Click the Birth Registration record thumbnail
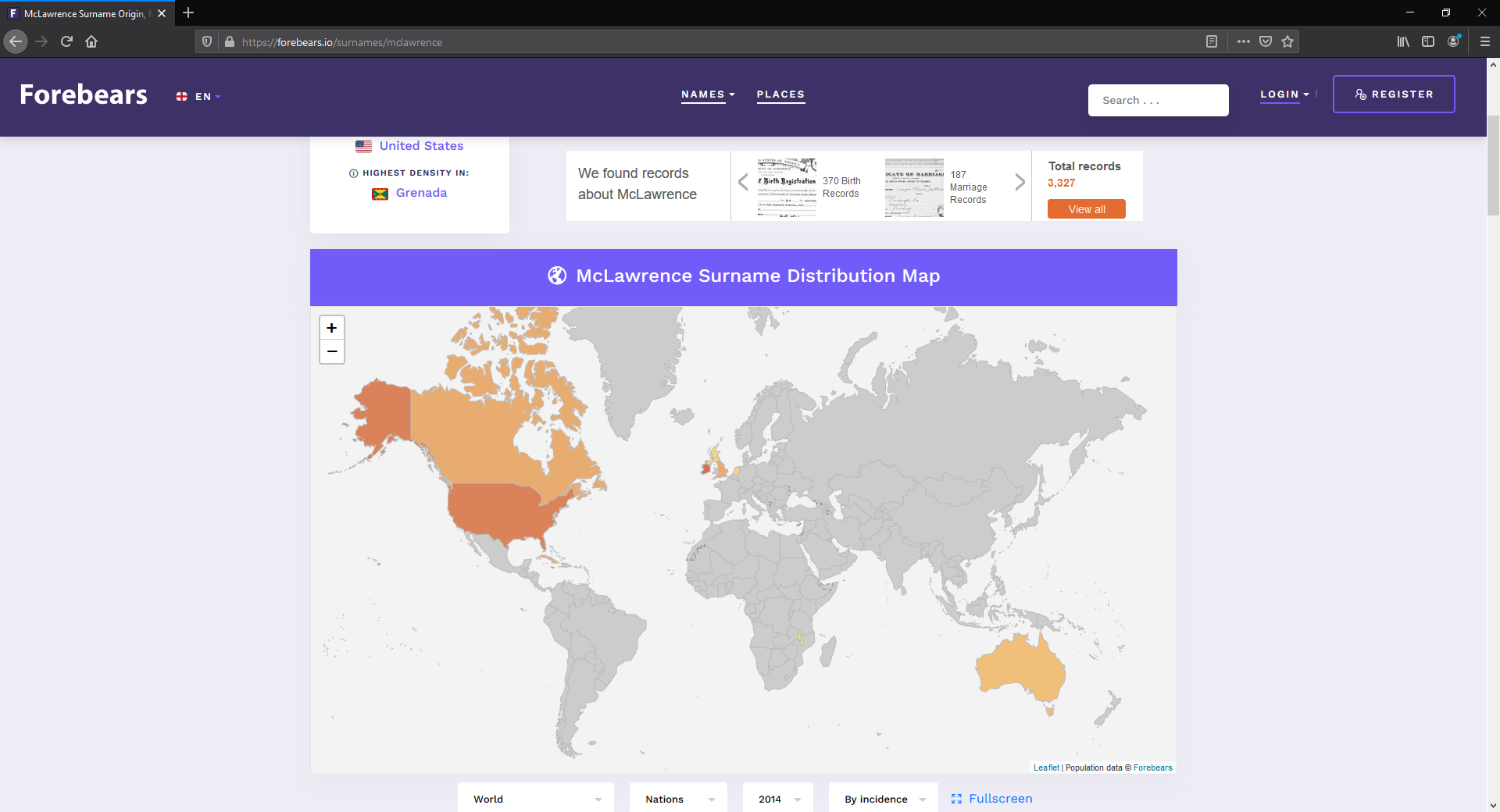This screenshot has height=812, width=1500. click(787, 187)
